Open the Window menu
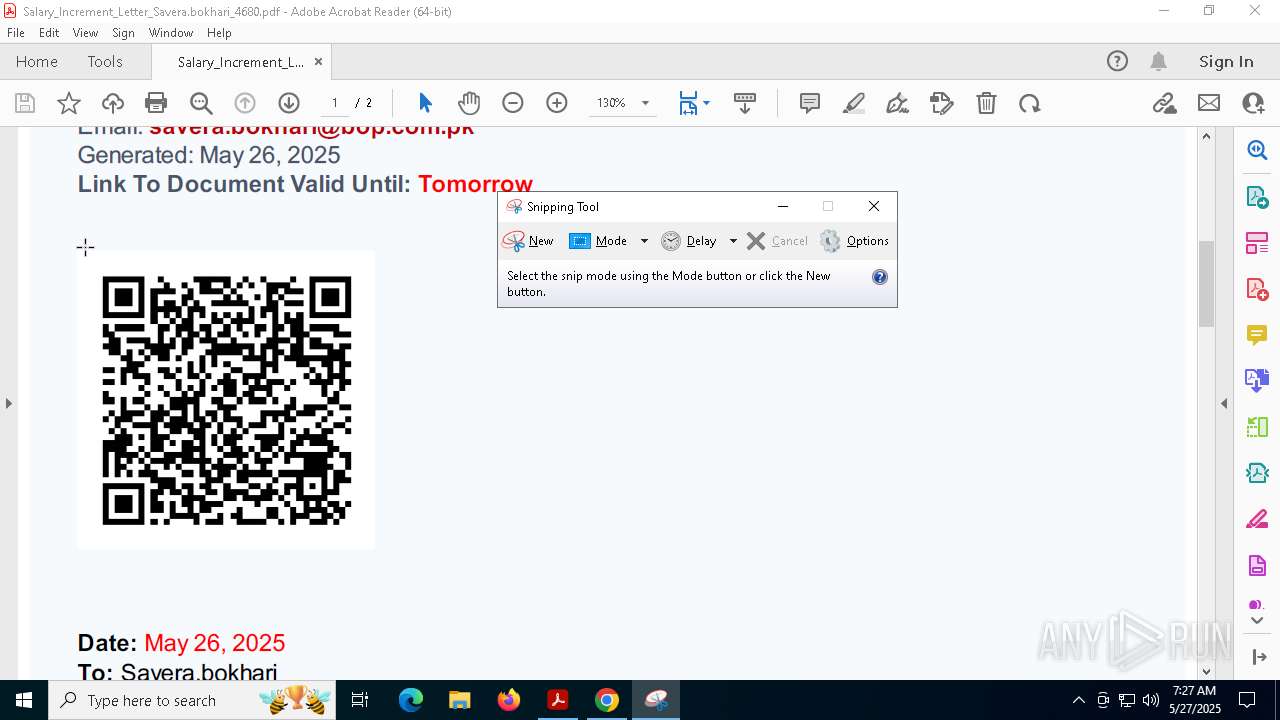This screenshot has width=1280, height=720. (x=171, y=33)
